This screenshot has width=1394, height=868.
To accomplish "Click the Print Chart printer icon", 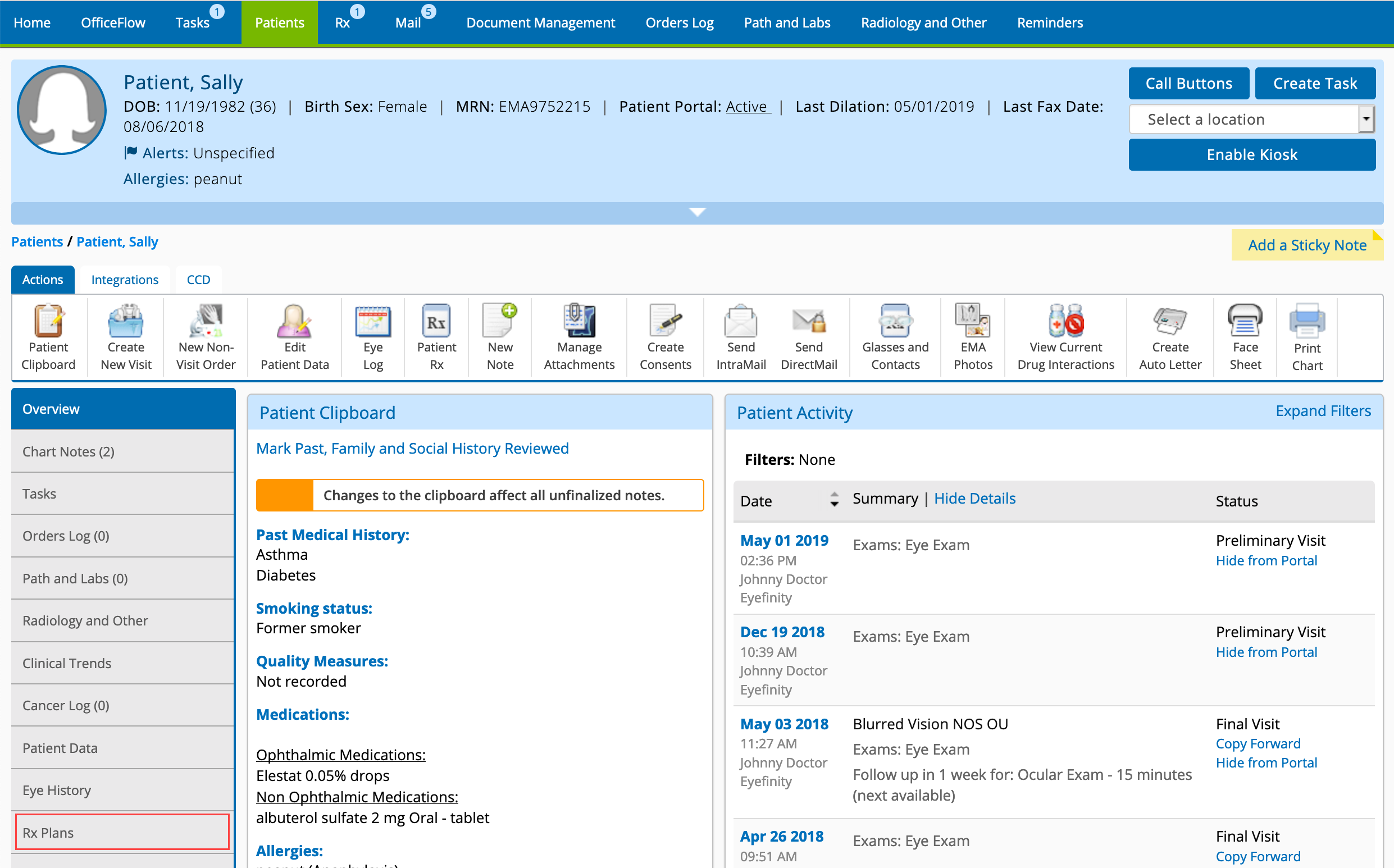I will (1307, 322).
